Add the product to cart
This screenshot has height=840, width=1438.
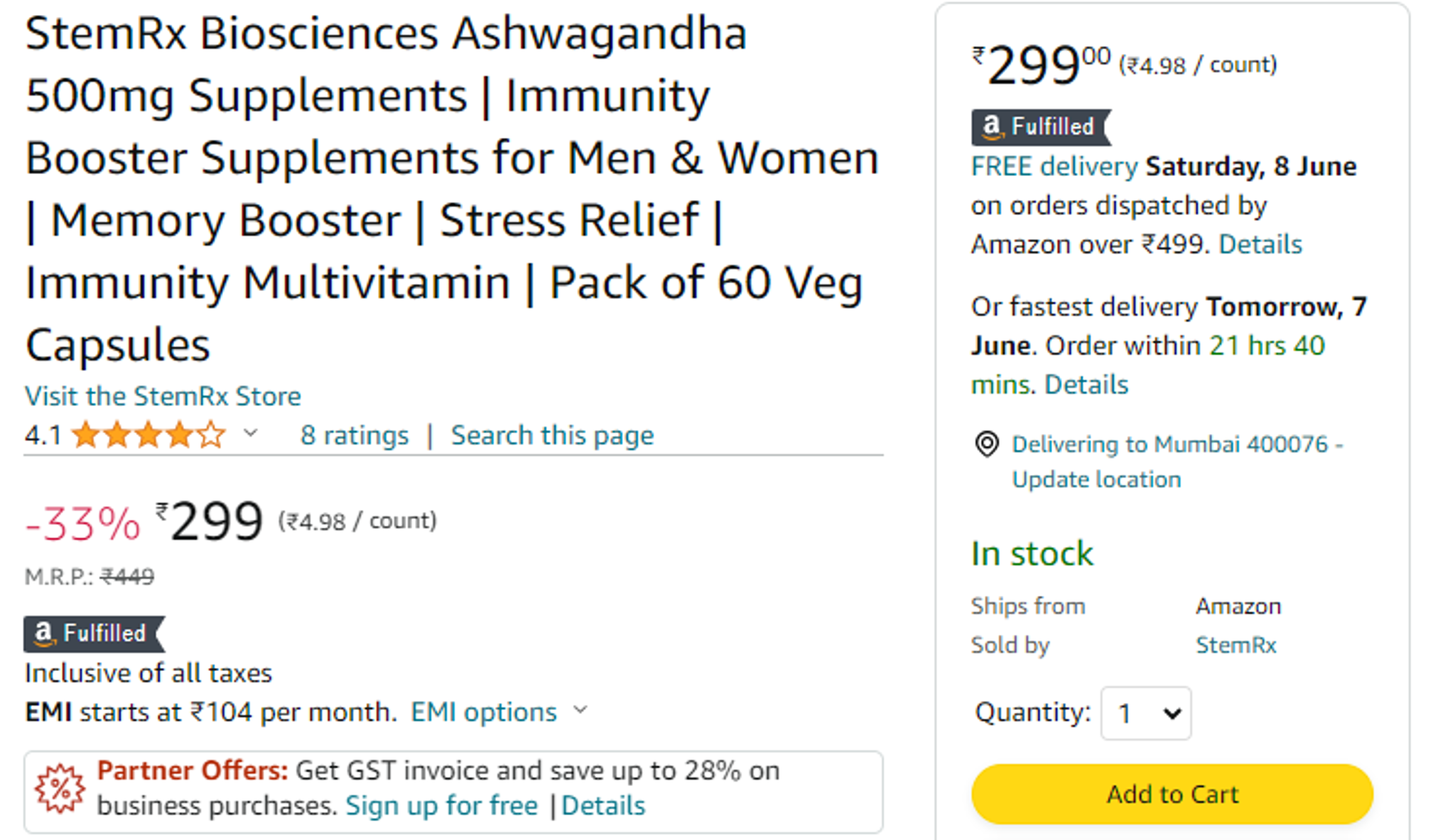click(1172, 794)
